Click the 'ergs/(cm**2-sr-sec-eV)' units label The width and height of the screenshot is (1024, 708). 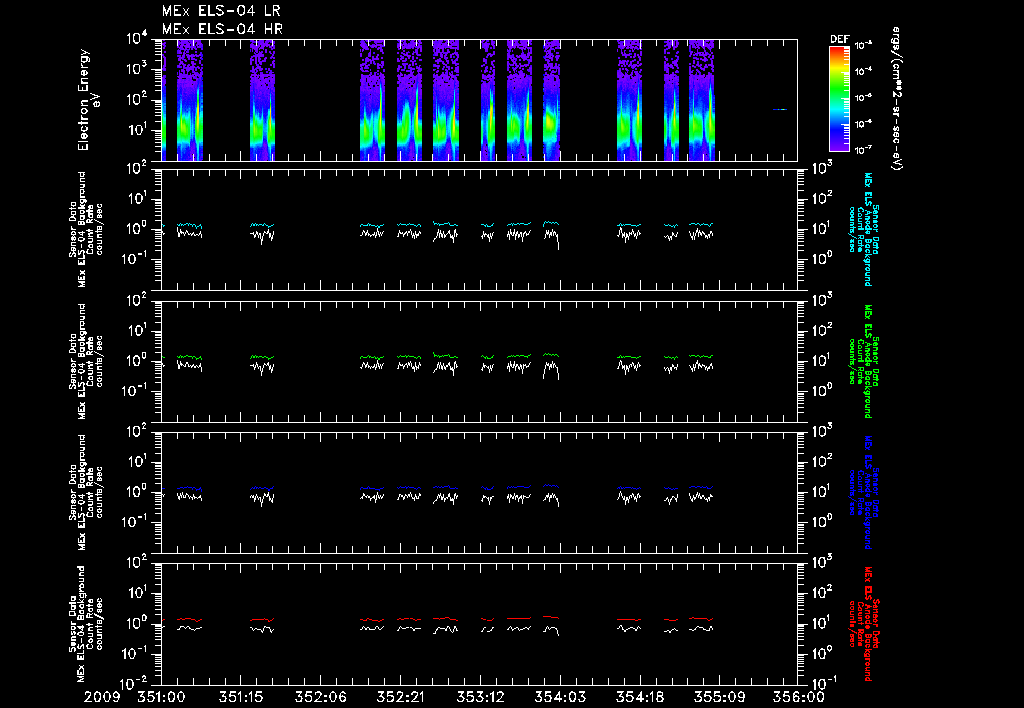896,98
